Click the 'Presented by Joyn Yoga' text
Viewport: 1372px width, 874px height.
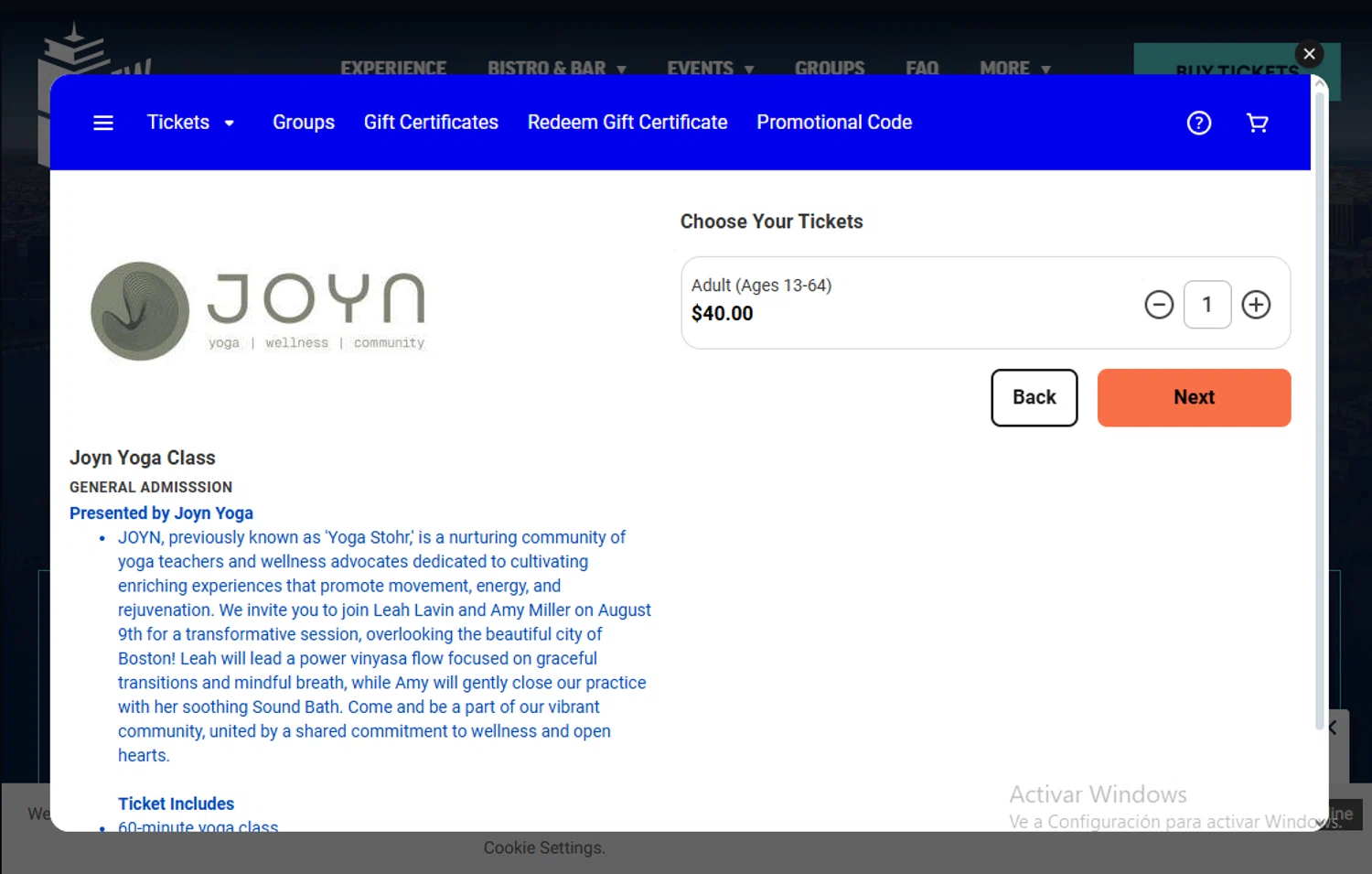pyautogui.click(x=161, y=513)
